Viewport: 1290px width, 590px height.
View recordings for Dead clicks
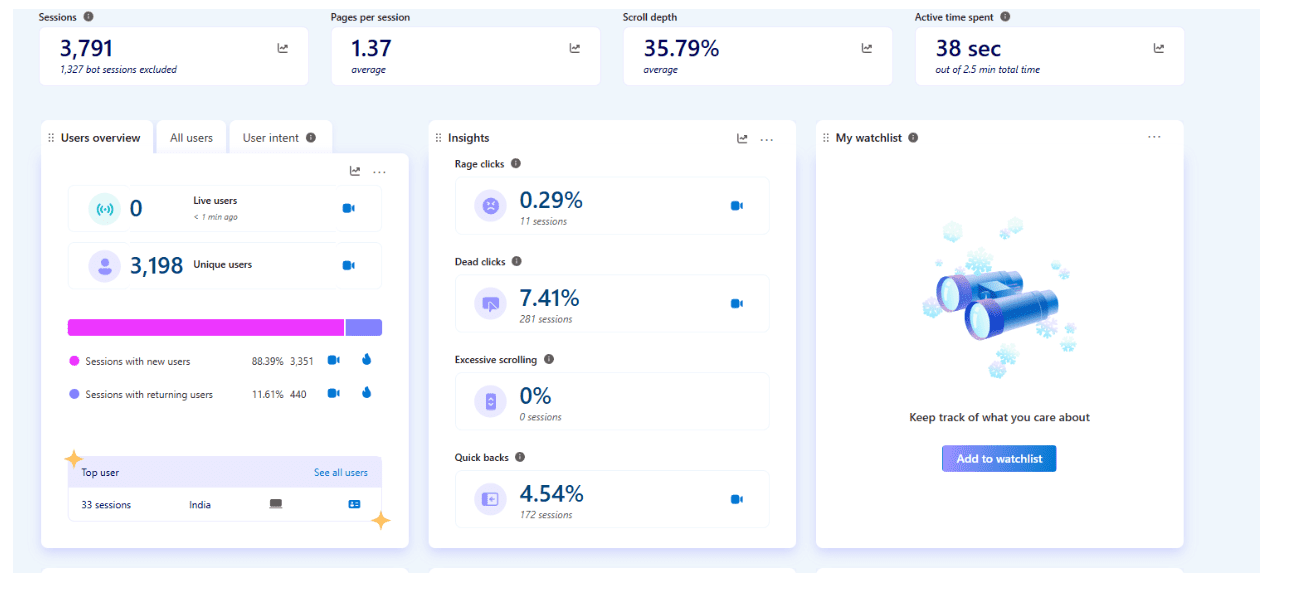click(737, 304)
